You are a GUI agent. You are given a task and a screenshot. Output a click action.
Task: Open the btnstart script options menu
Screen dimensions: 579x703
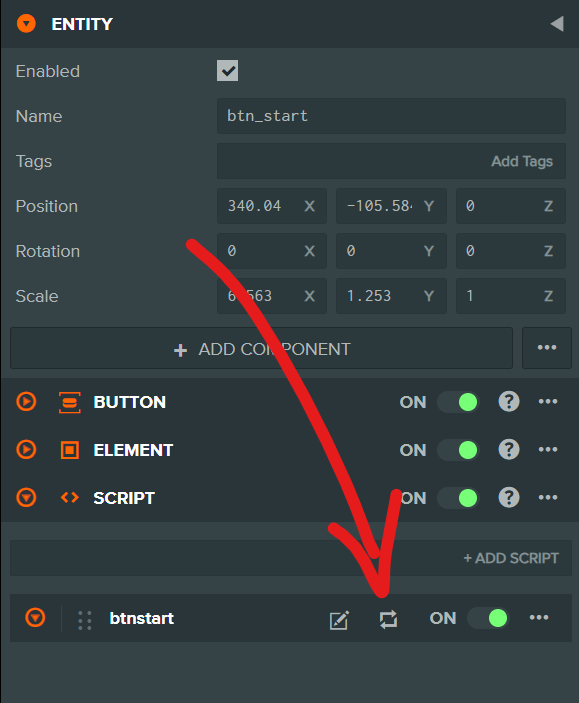pyautogui.click(x=539, y=617)
